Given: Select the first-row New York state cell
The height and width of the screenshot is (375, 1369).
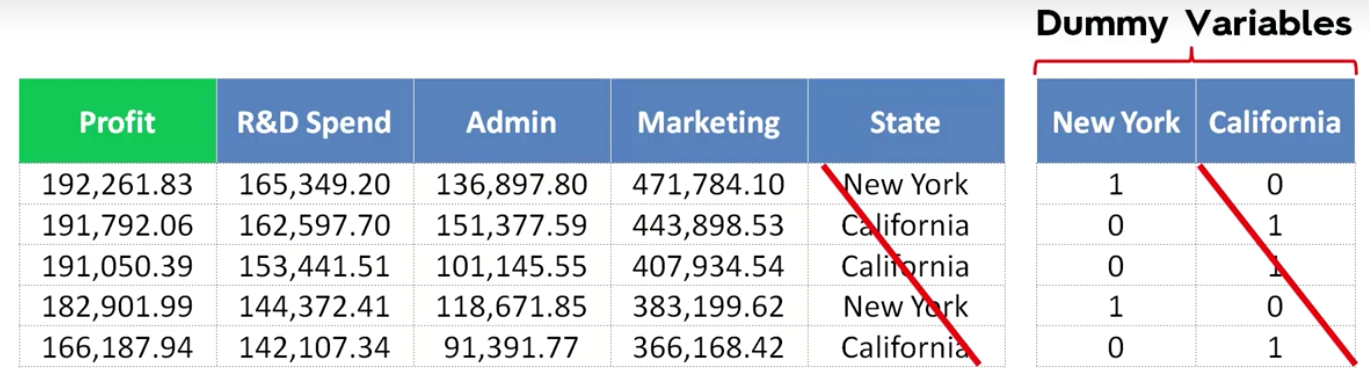Looking at the screenshot, I should pyautogui.click(x=906, y=184).
